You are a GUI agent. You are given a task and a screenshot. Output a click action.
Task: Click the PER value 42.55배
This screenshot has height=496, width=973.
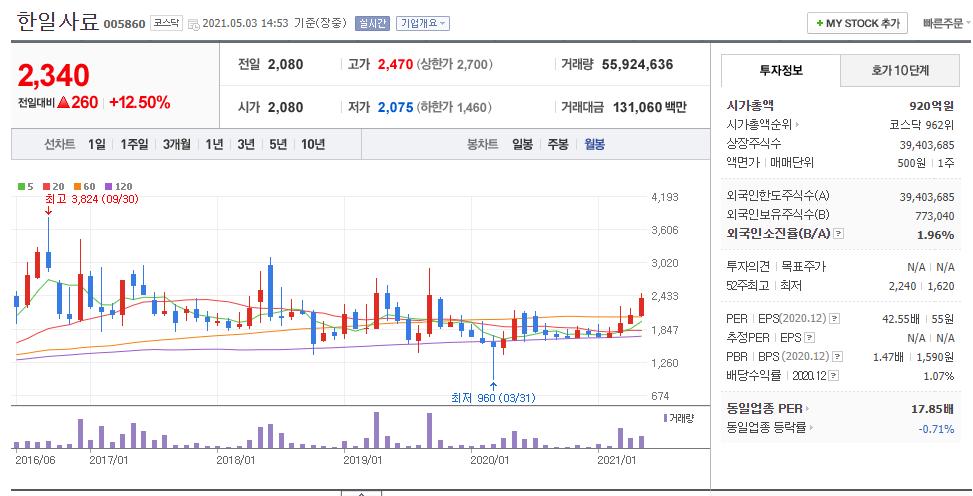pos(901,319)
